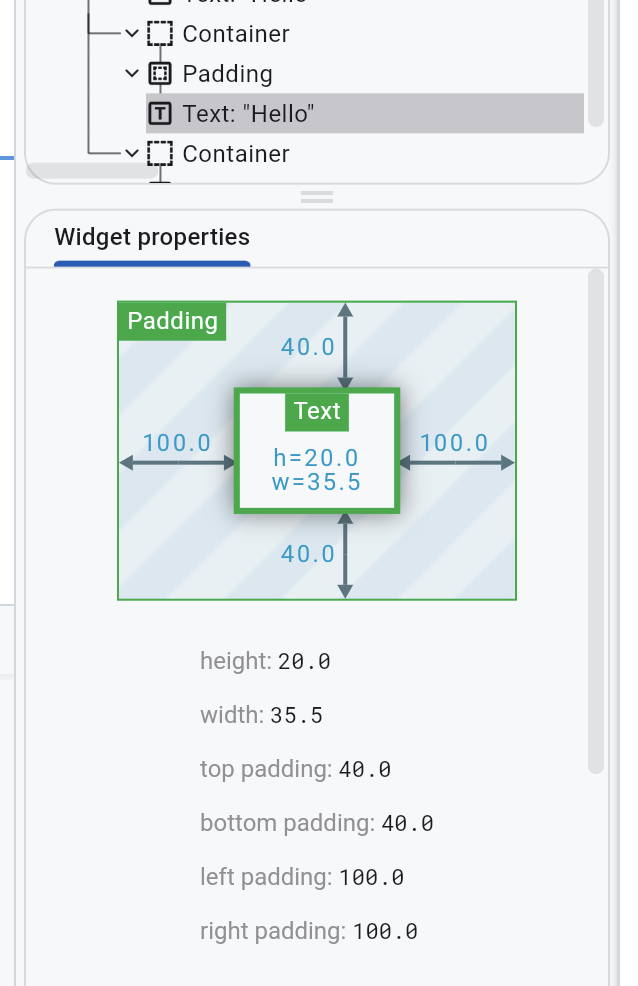
Task: Click the top padding arrow in layout diagram
Action: [x=345, y=346]
